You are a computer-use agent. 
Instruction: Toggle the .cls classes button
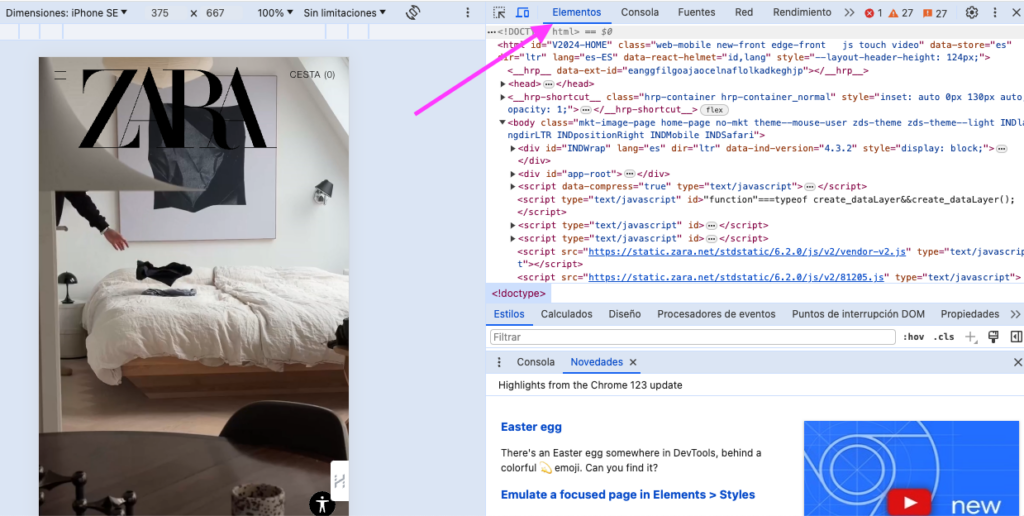[943, 337]
